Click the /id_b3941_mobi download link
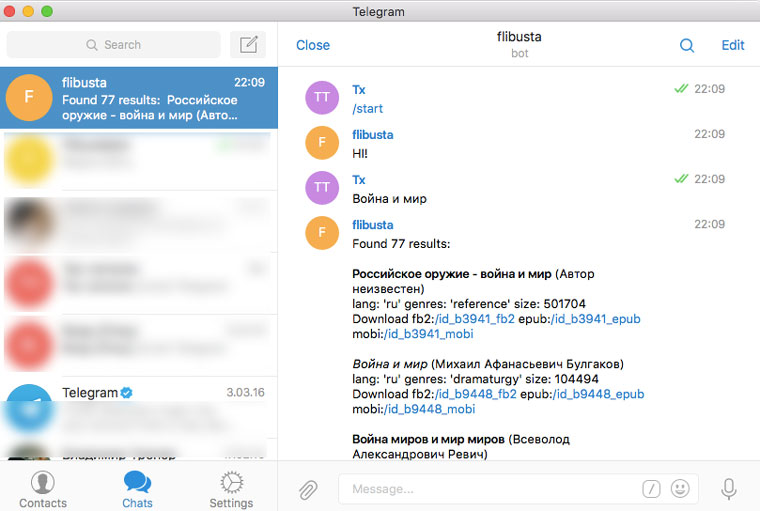The image size is (760, 511). (428, 334)
